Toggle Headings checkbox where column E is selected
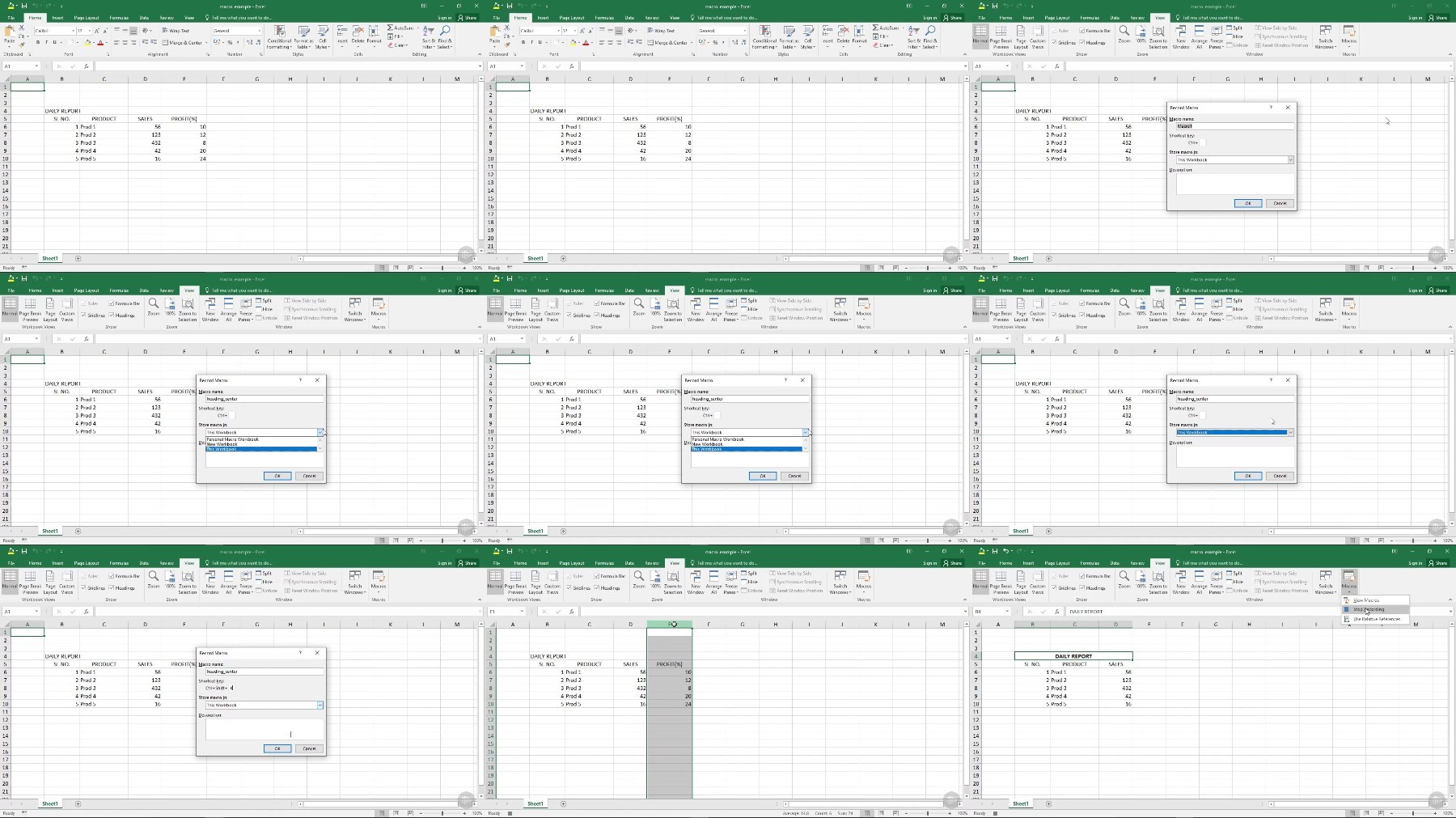This screenshot has width=1456, height=818. tap(596, 587)
